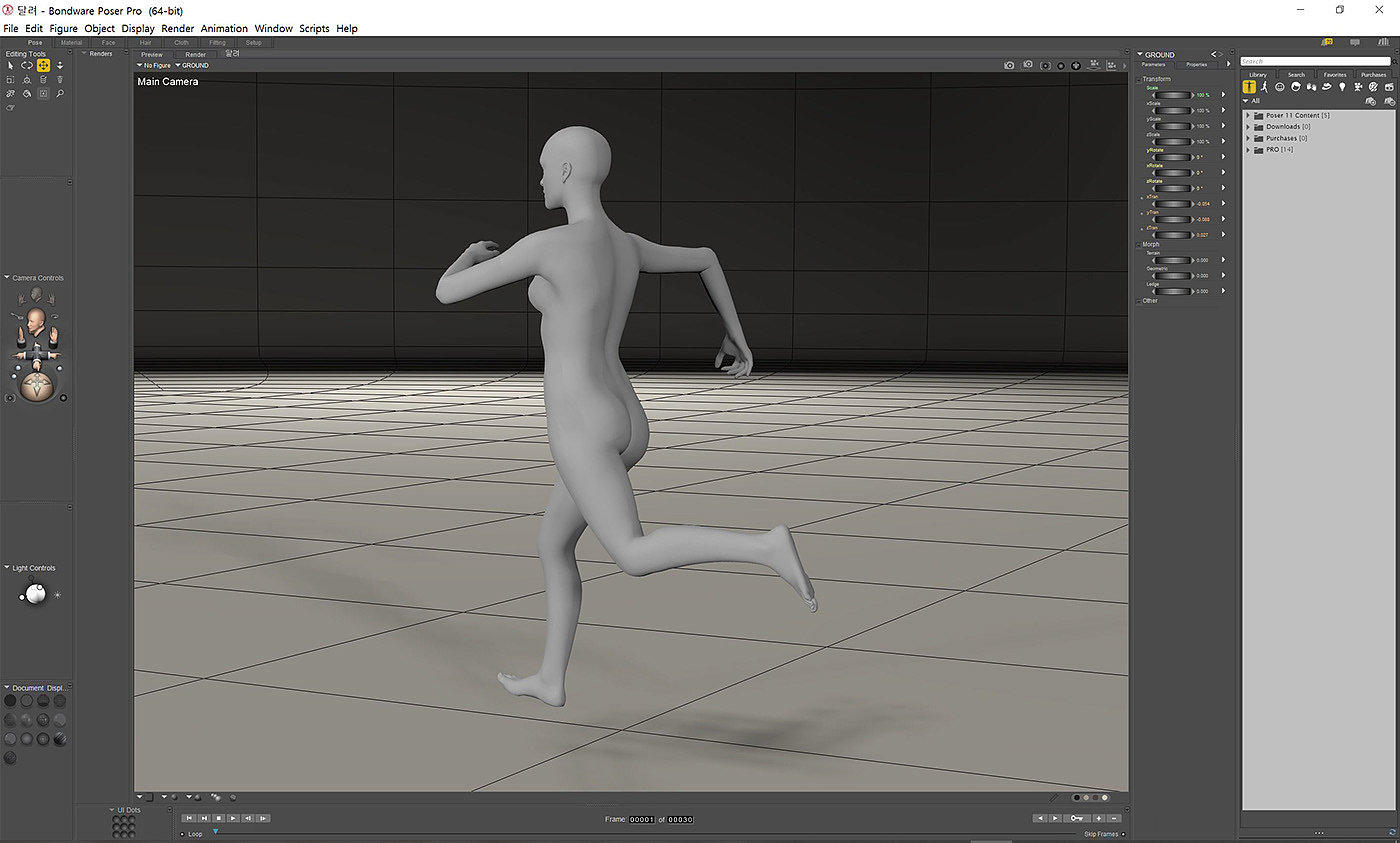Open the Animation menu
This screenshot has height=843, width=1400.
point(224,29)
